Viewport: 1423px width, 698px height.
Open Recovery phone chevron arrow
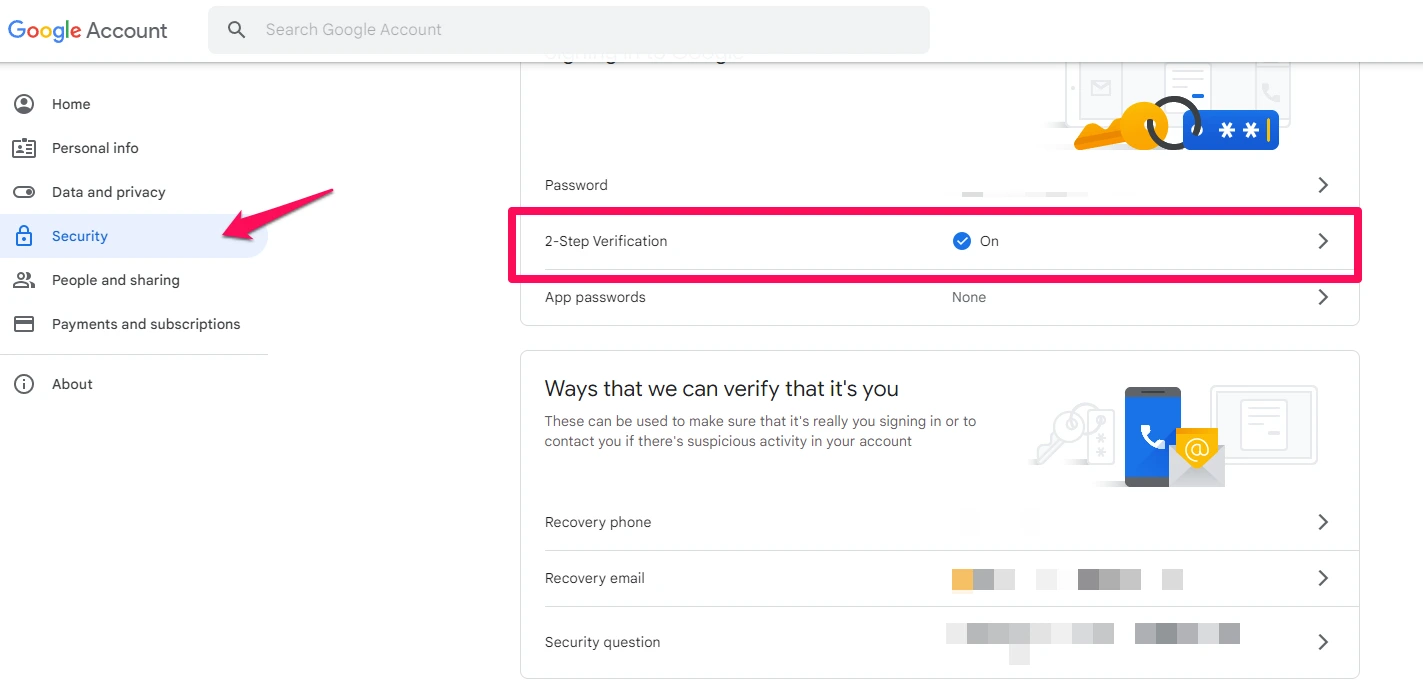click(1323, 522)
